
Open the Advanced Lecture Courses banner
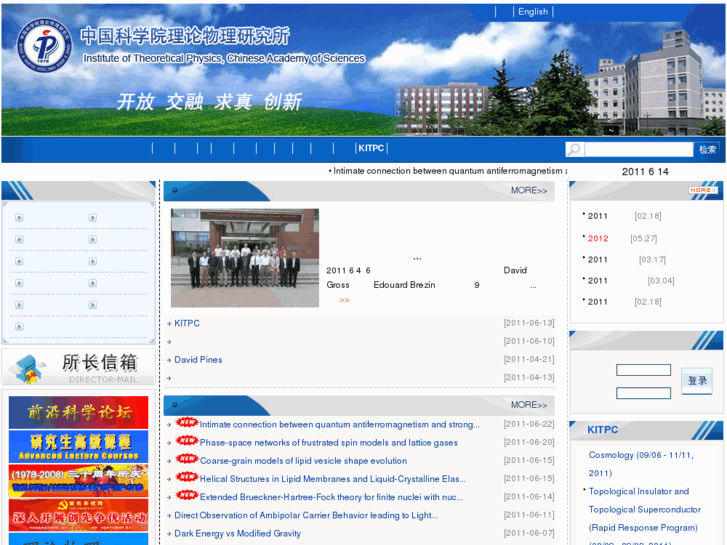click(x=78, y=447)
